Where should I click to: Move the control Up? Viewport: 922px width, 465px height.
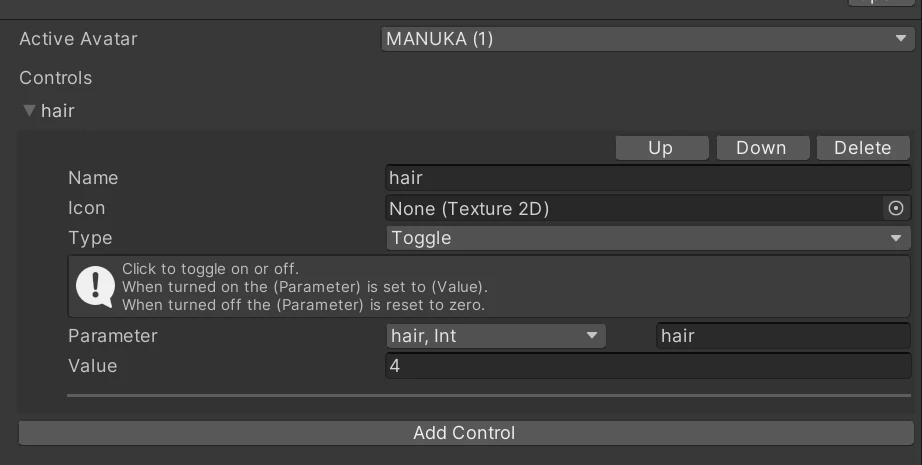(661, 148)
